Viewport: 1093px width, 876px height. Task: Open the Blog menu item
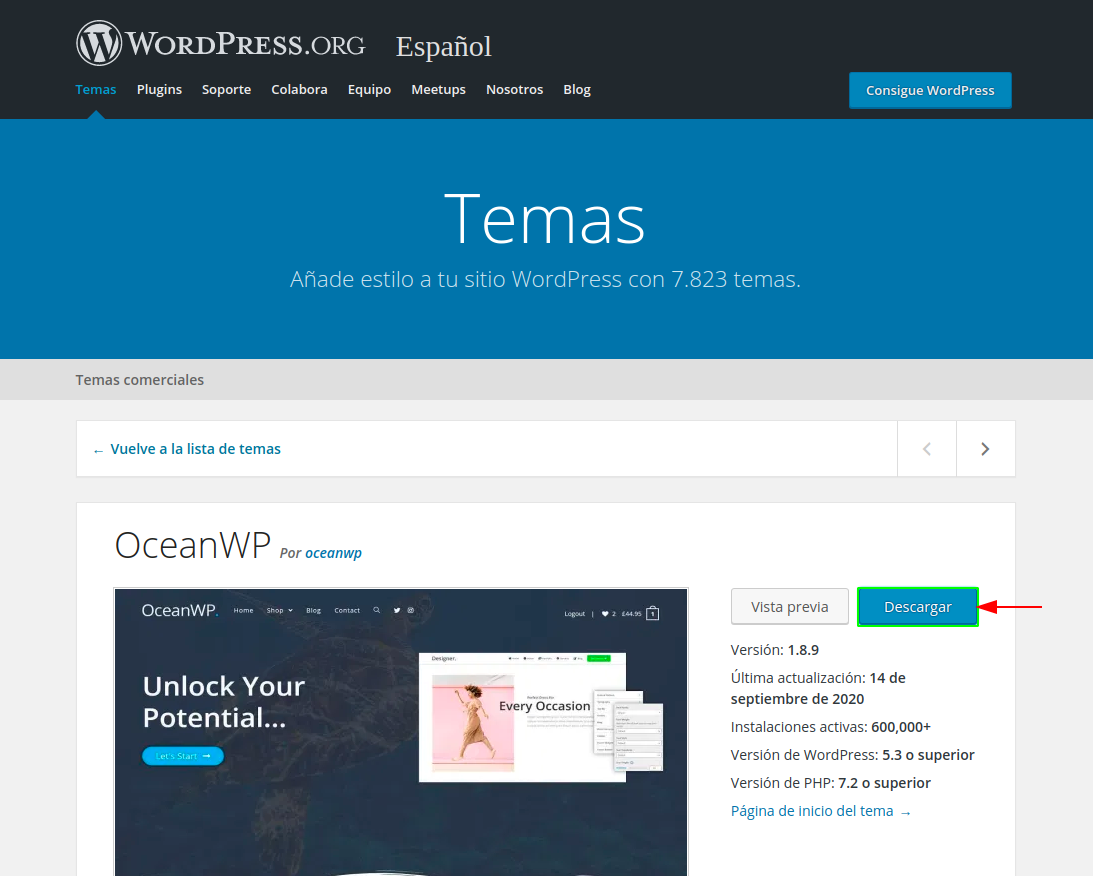[576, 89]
